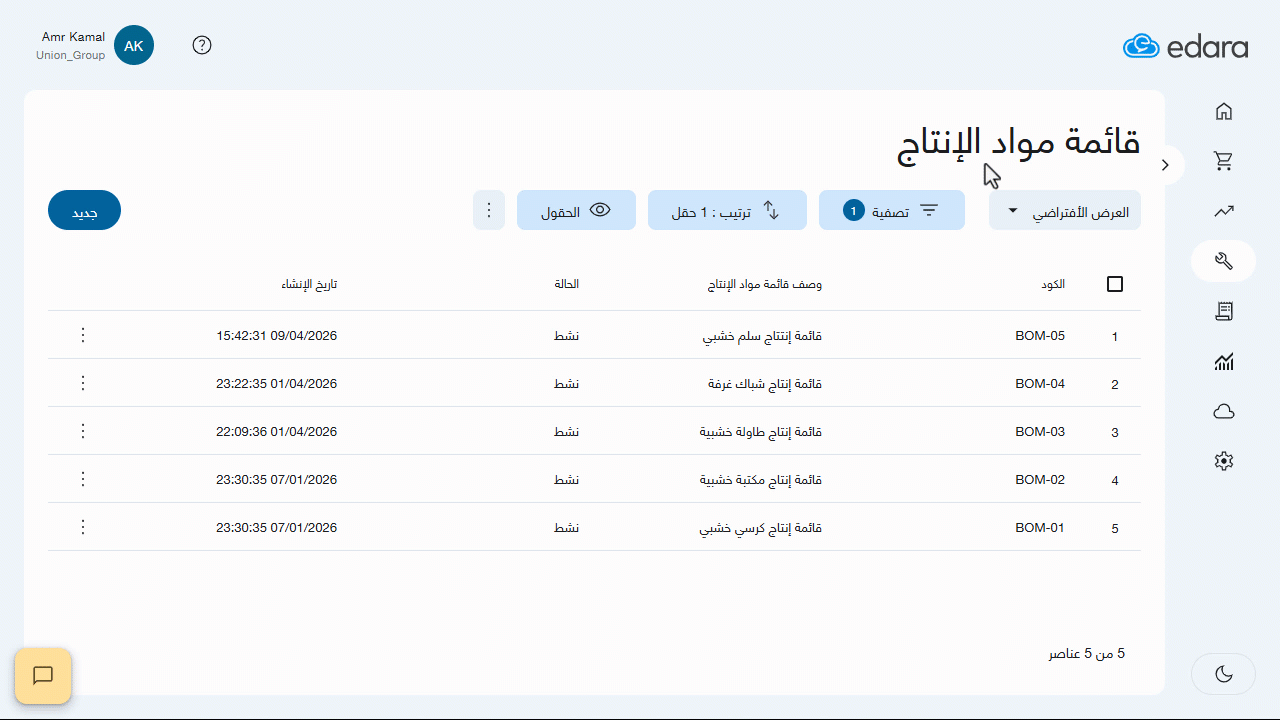This screenshot has height=720, width=1280.
Task: Click the edara logo
Action: click(1185, 46)
